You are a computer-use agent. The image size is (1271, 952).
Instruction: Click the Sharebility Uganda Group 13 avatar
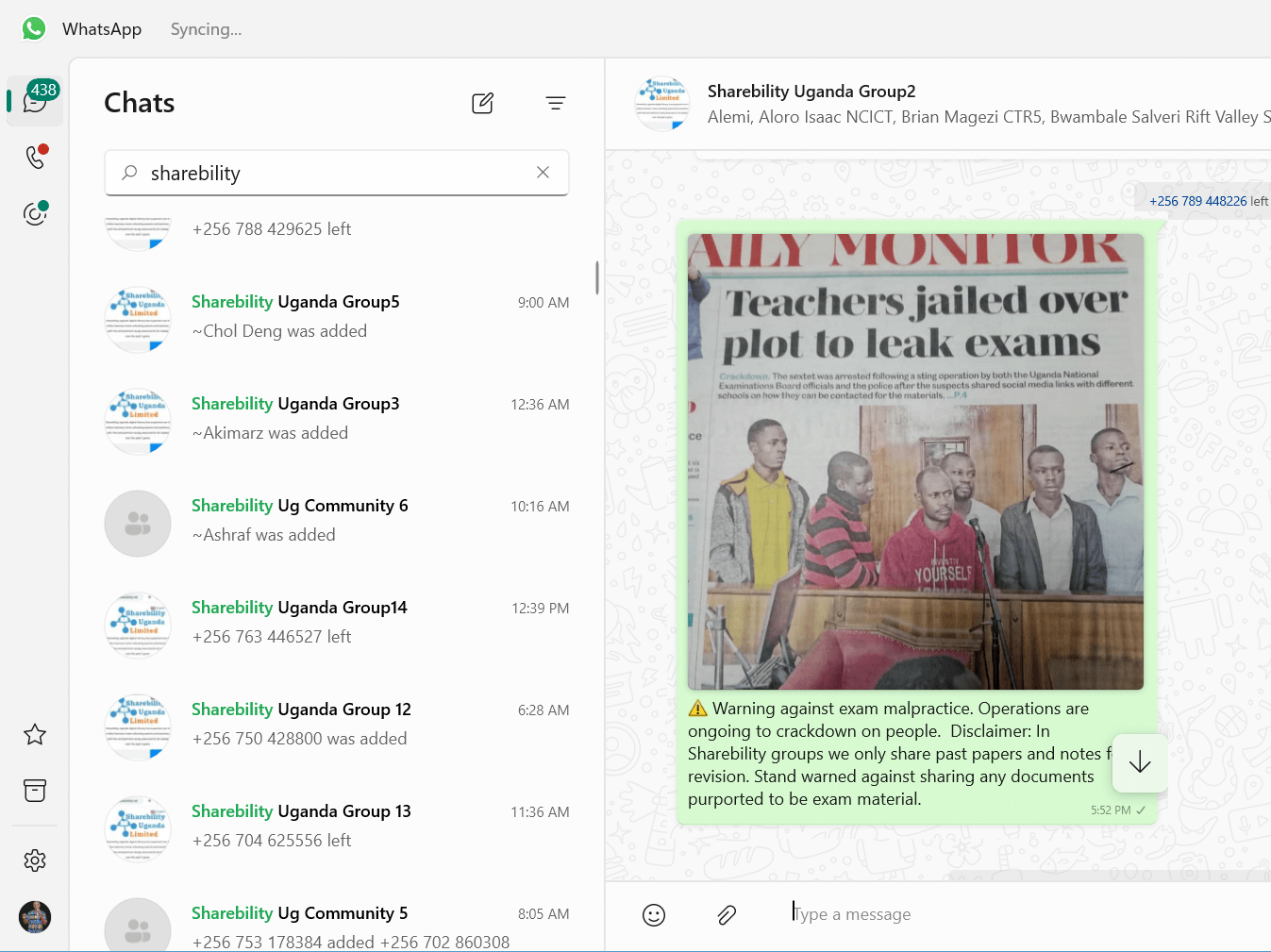138,828
